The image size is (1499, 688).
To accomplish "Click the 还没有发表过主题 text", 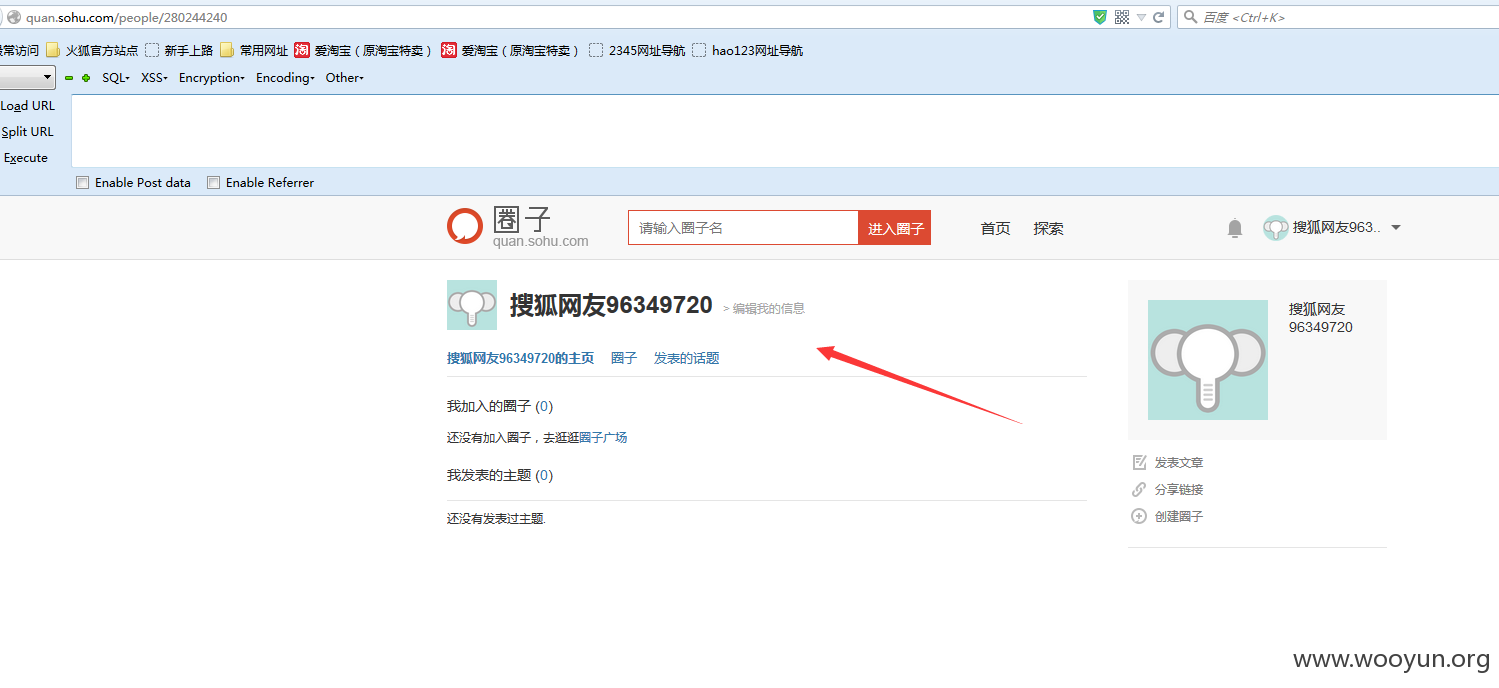I will click(496, 519).
